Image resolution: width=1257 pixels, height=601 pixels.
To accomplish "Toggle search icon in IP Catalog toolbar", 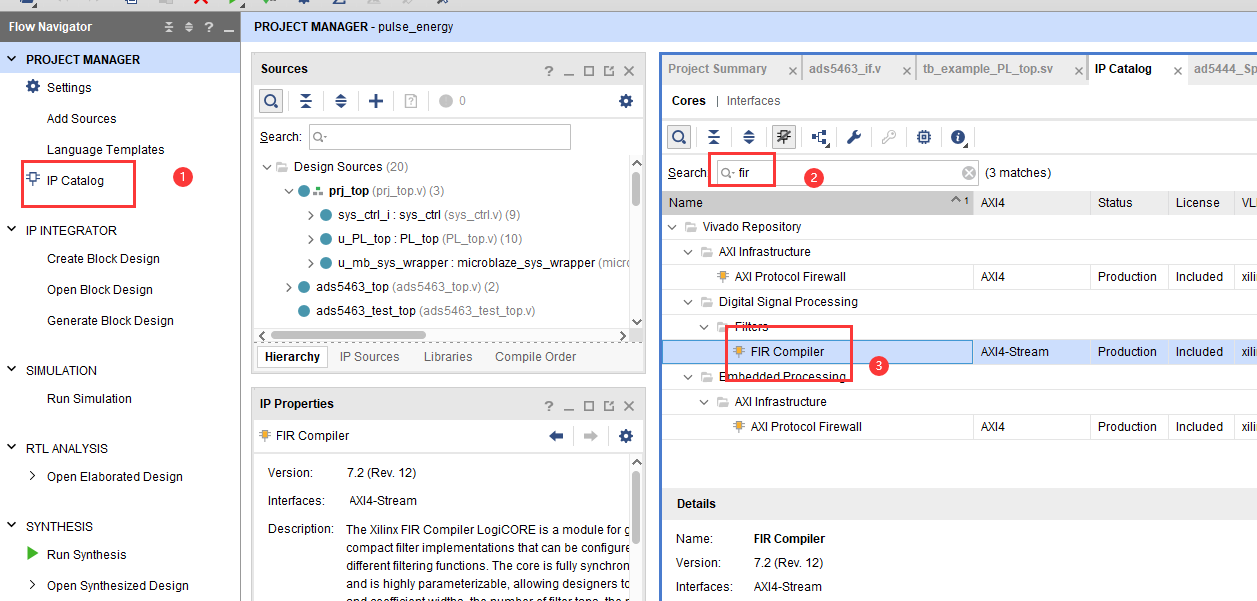I will [x=679, y=137].
